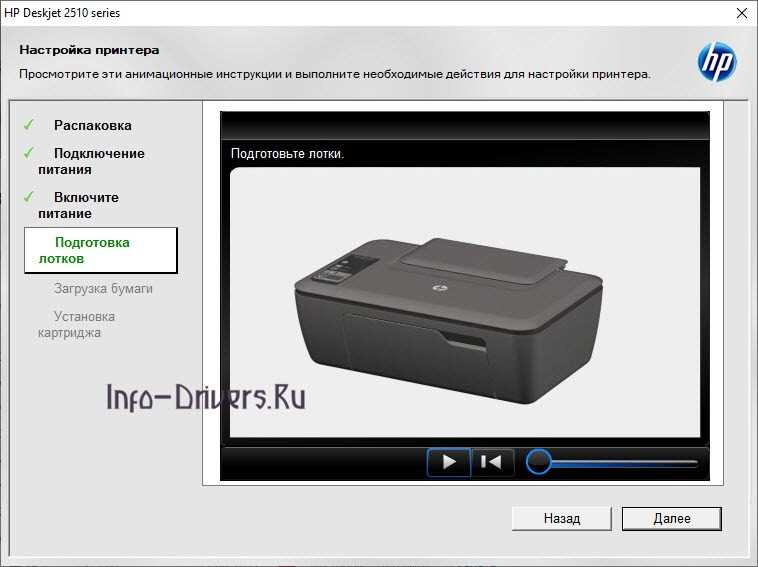
Task: Click the far end of the animation slider track
Action: [x=695, y=463]
